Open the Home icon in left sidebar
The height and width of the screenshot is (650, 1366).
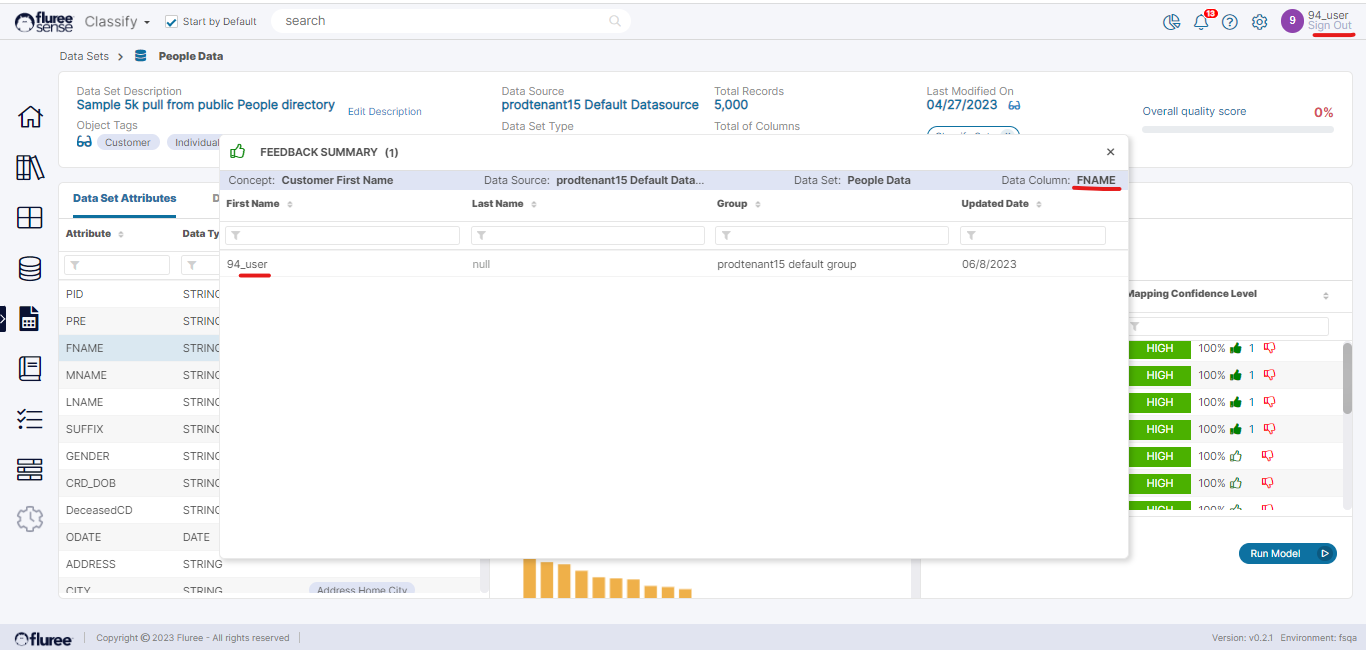(x=31, y=117)
